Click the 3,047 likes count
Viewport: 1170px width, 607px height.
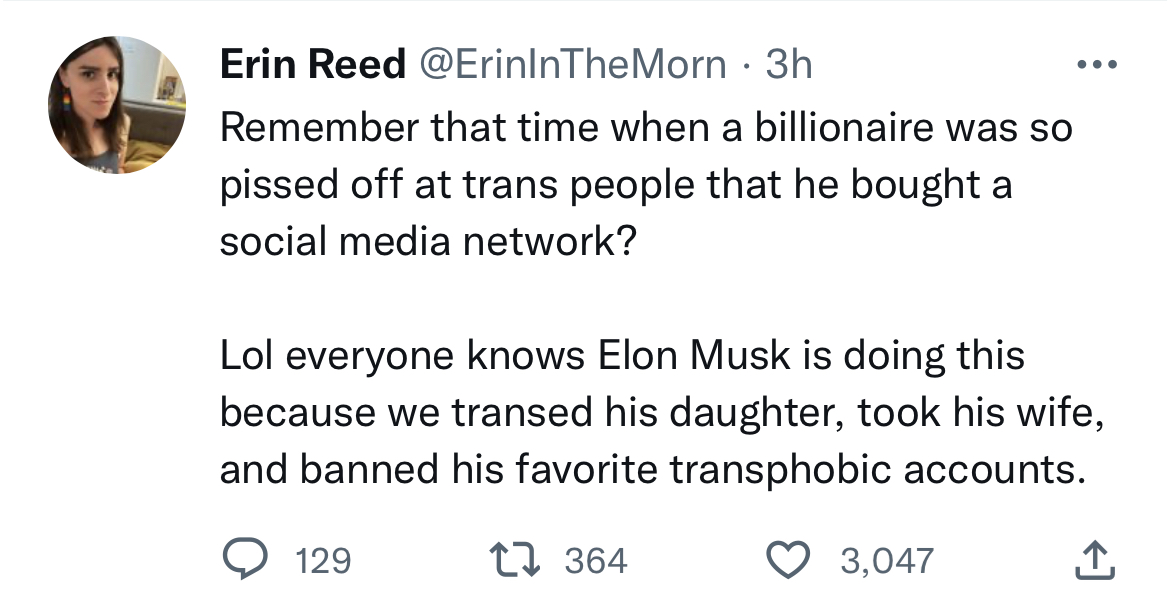pos(886,560)
